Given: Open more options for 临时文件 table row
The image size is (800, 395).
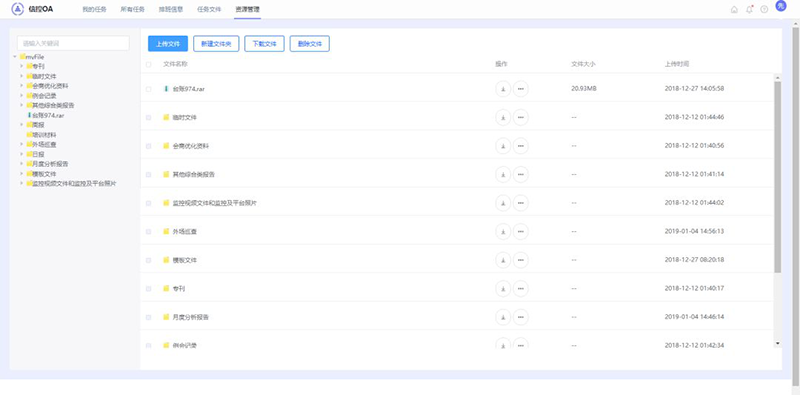Looking at the screenshot, I should (x=520, y=117).
